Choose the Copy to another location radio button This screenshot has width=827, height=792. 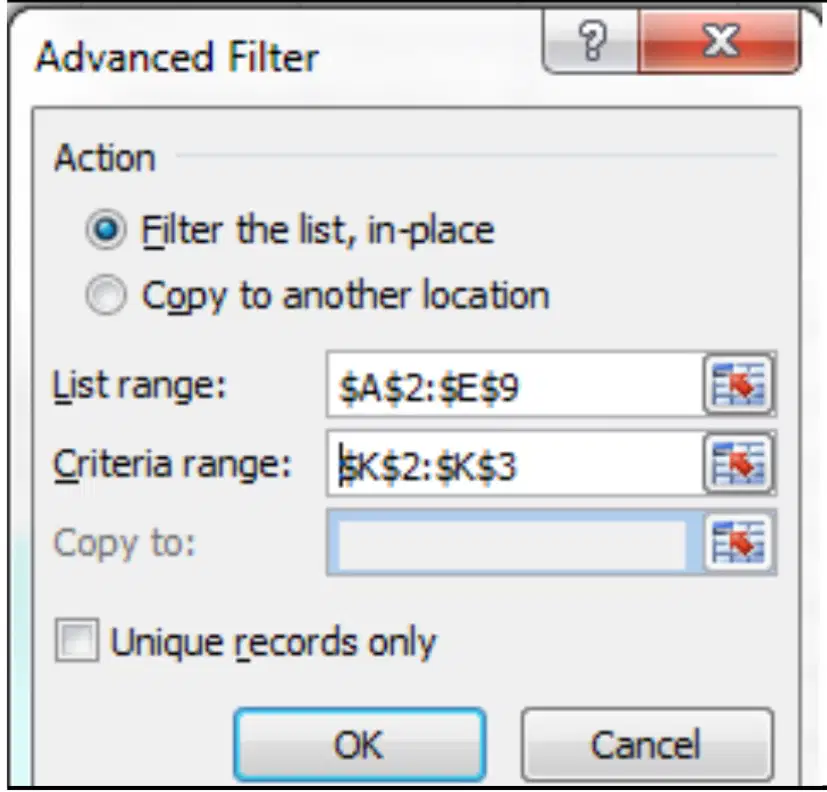106,295
